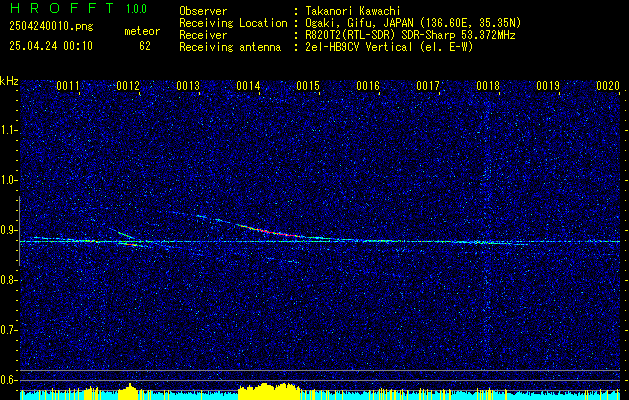This screenshot has height=400, width=629.
Task: Click the 0012 time marker
Action: [128, 86]
